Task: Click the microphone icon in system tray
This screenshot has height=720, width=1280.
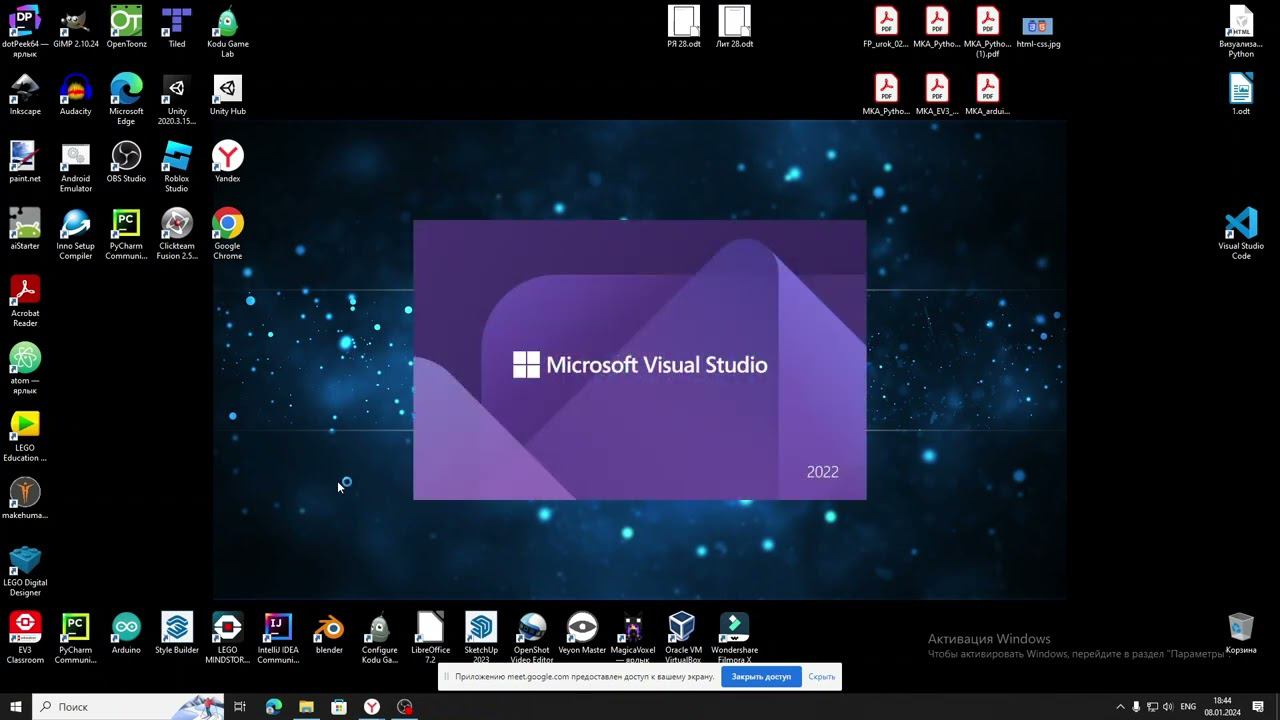Action: (x=1136, y=707)
